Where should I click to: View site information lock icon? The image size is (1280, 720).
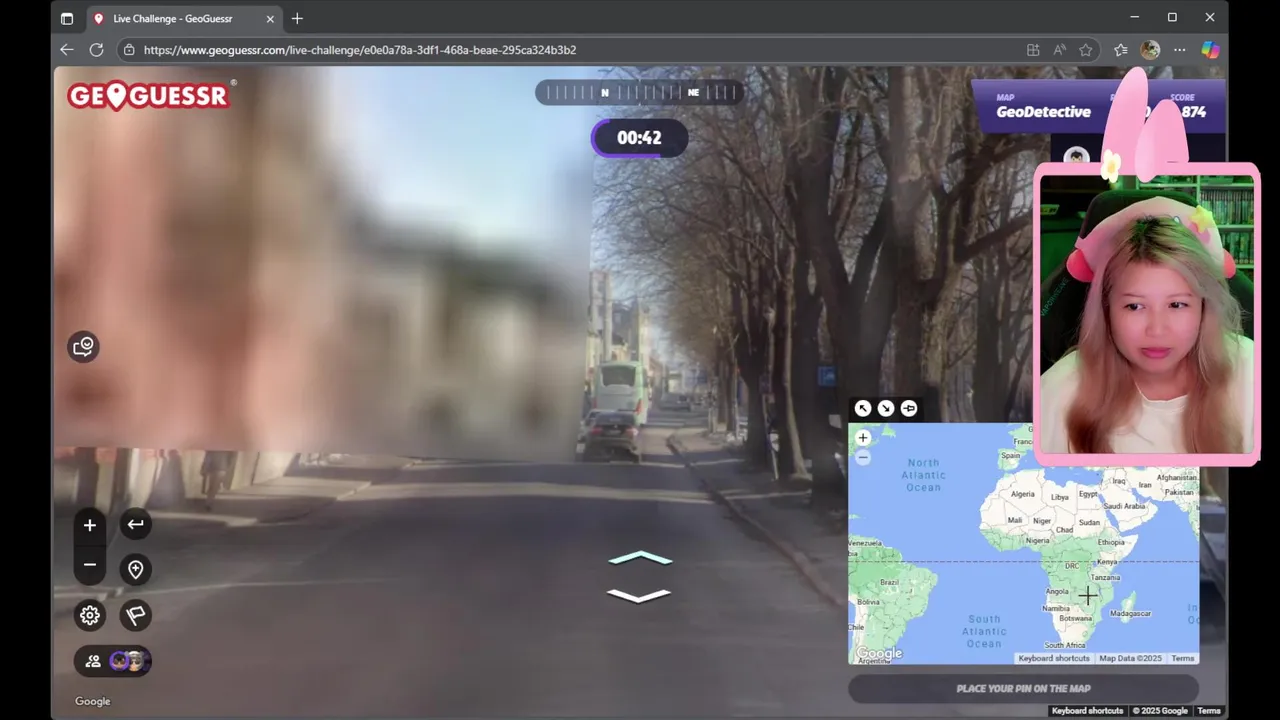[129, 50]
